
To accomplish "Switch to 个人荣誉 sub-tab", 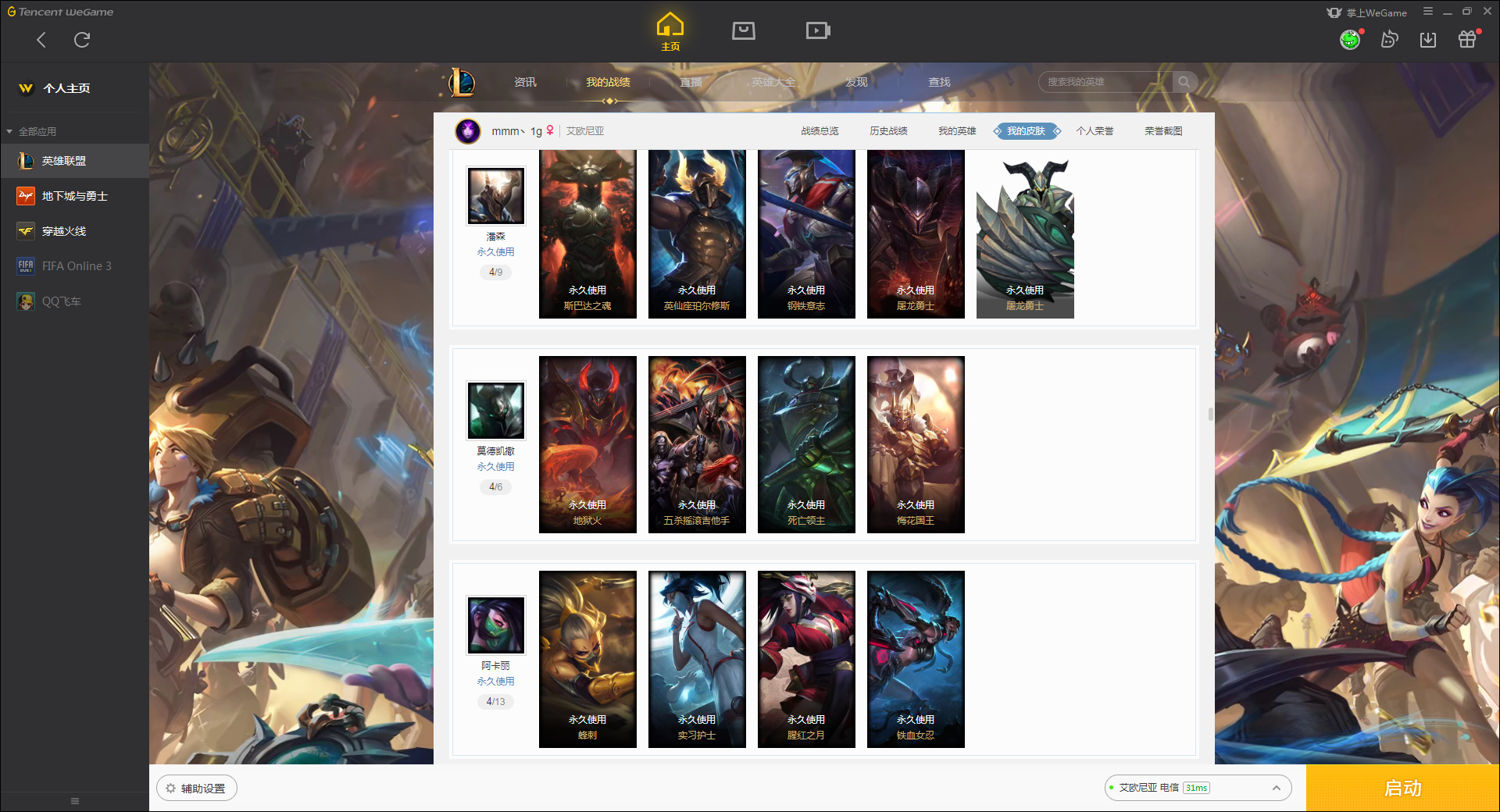I will tap(1095, 131).
